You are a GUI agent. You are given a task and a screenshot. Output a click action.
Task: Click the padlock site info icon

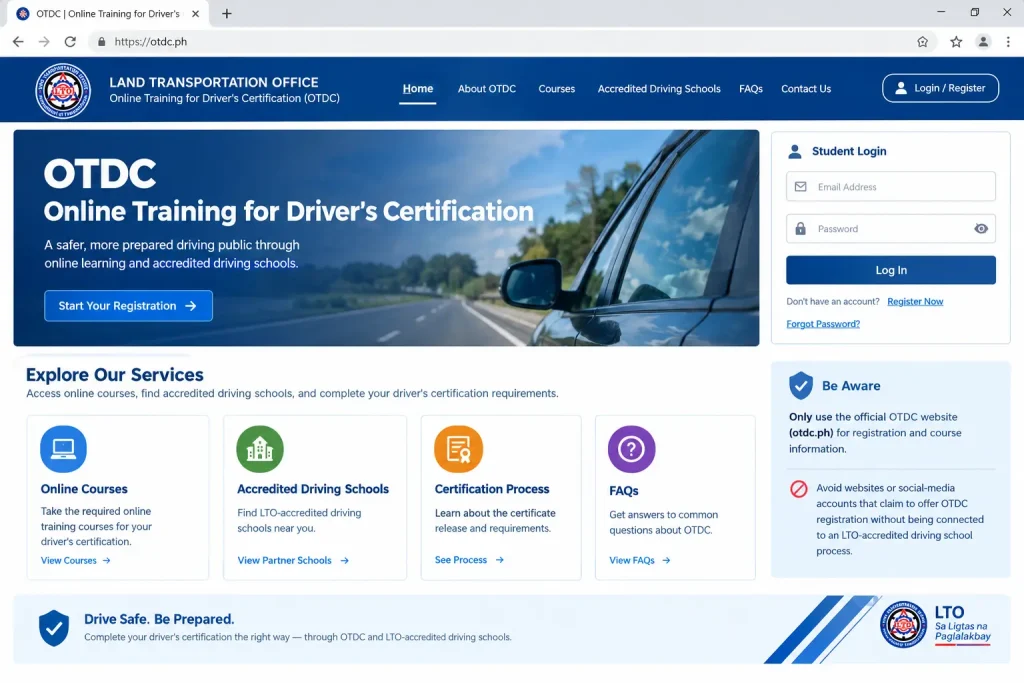(101, 42)
